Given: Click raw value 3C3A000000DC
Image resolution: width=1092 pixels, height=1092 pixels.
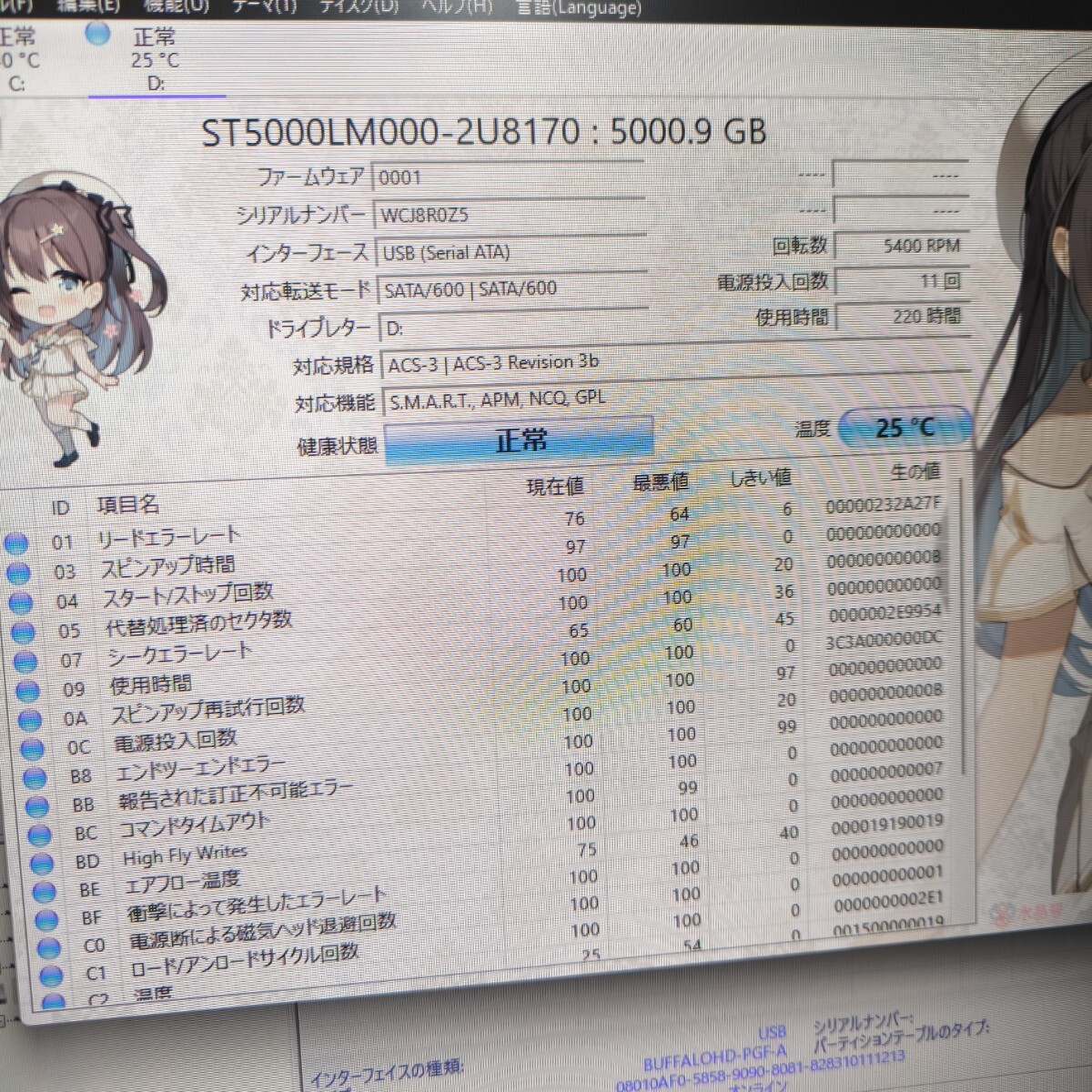Looking at the screenshot, I should coord(885,641).
